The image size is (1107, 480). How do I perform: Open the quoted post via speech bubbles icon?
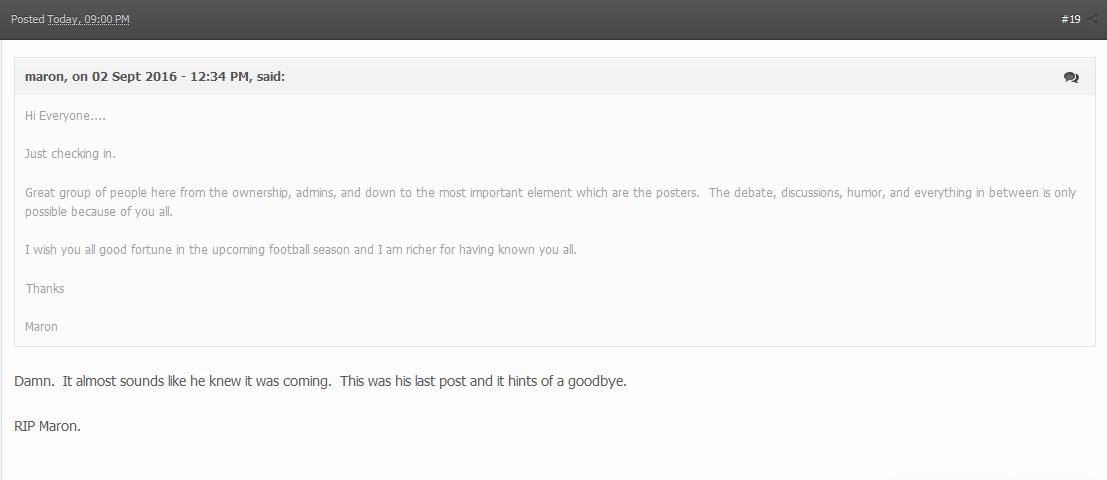click(1071, 77)
